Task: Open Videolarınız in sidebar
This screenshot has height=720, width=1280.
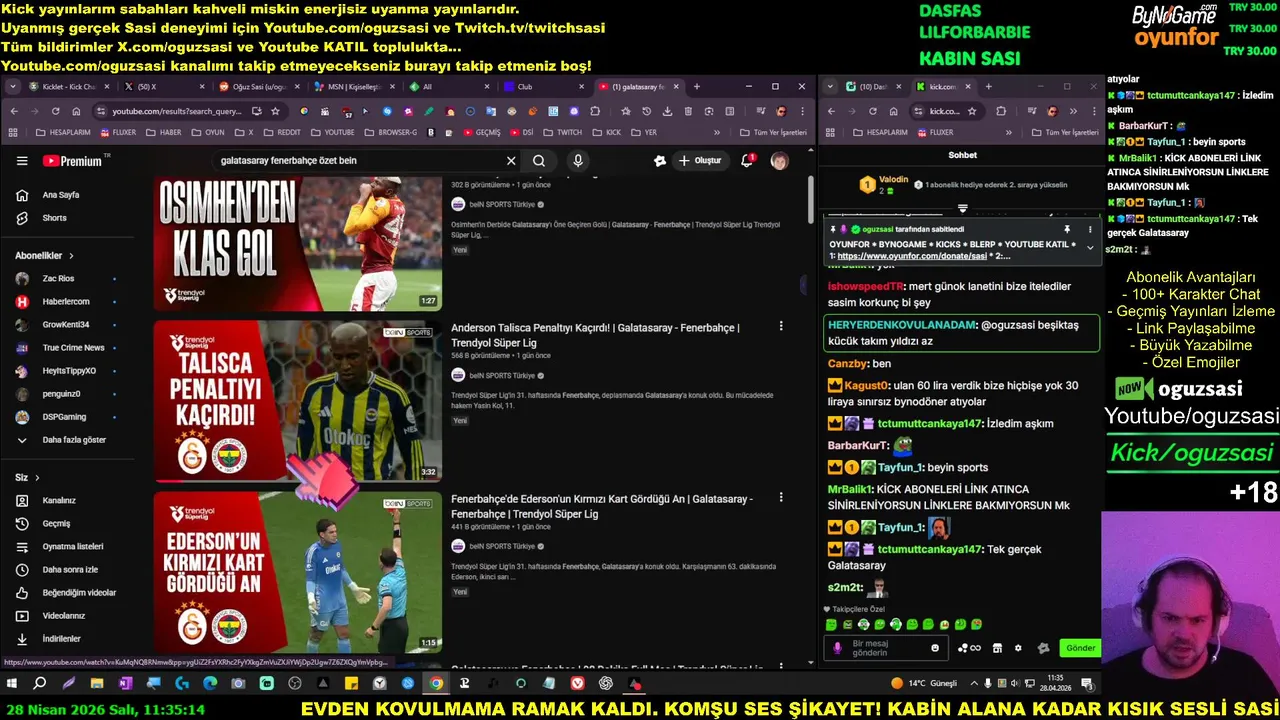Action: (64, 616)
